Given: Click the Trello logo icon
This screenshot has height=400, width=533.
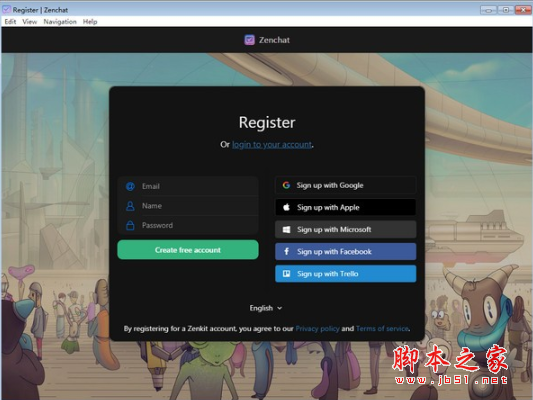Looking at the screenshot, I should tap(287, 274).
